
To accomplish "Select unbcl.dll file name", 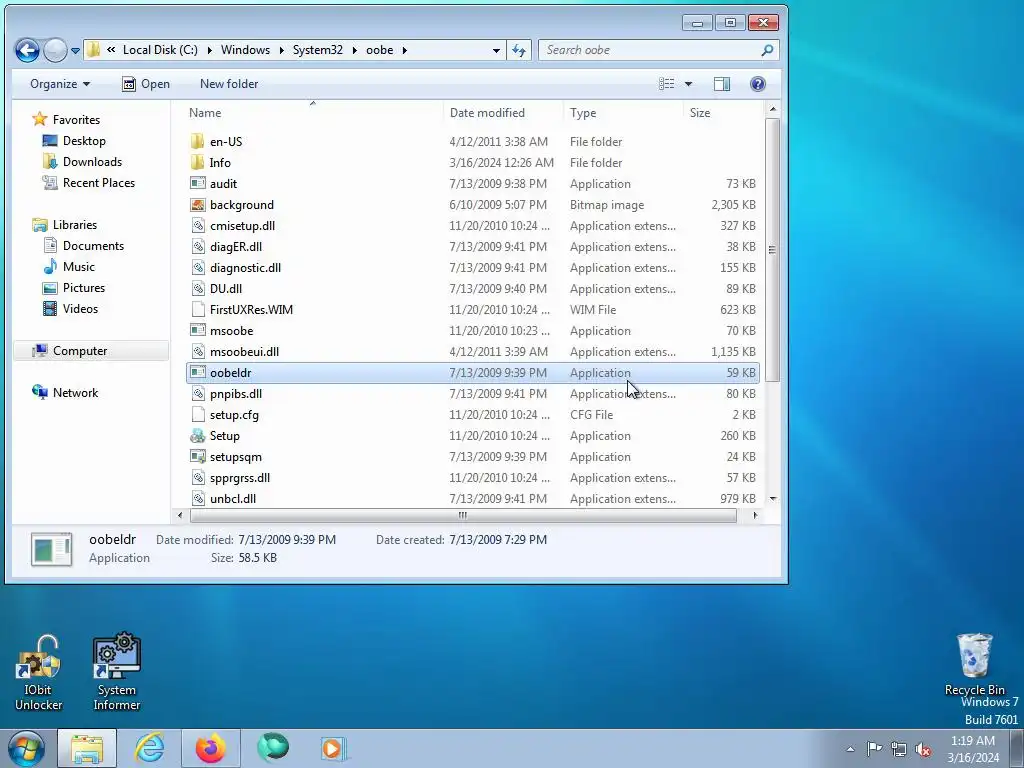I will click(232, 498).
